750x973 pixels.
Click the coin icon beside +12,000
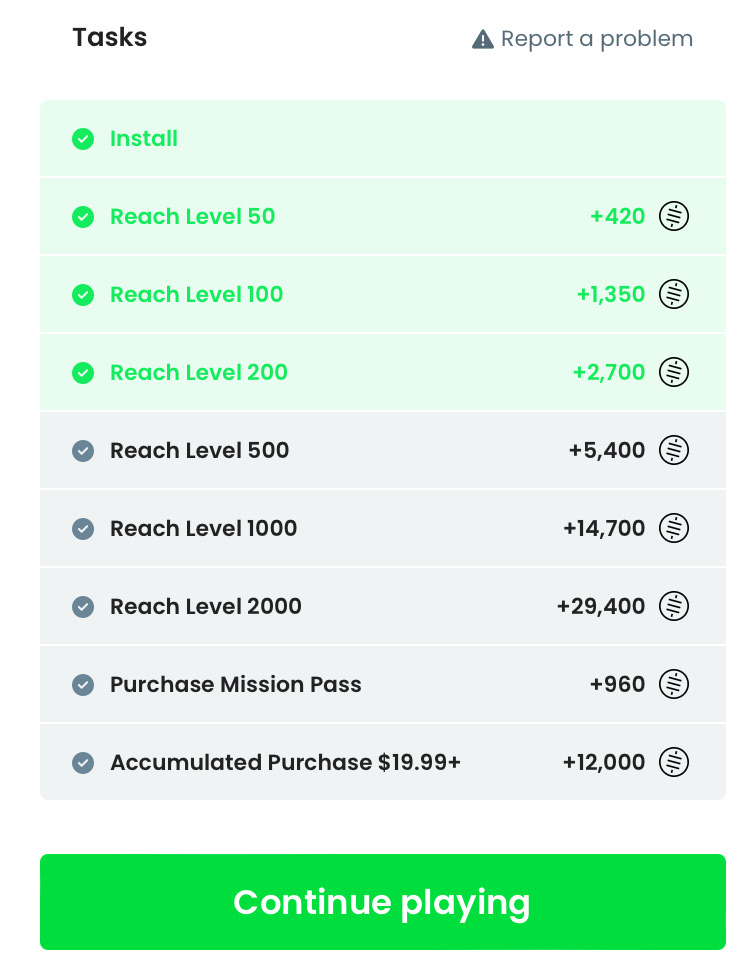click(674, 762)
